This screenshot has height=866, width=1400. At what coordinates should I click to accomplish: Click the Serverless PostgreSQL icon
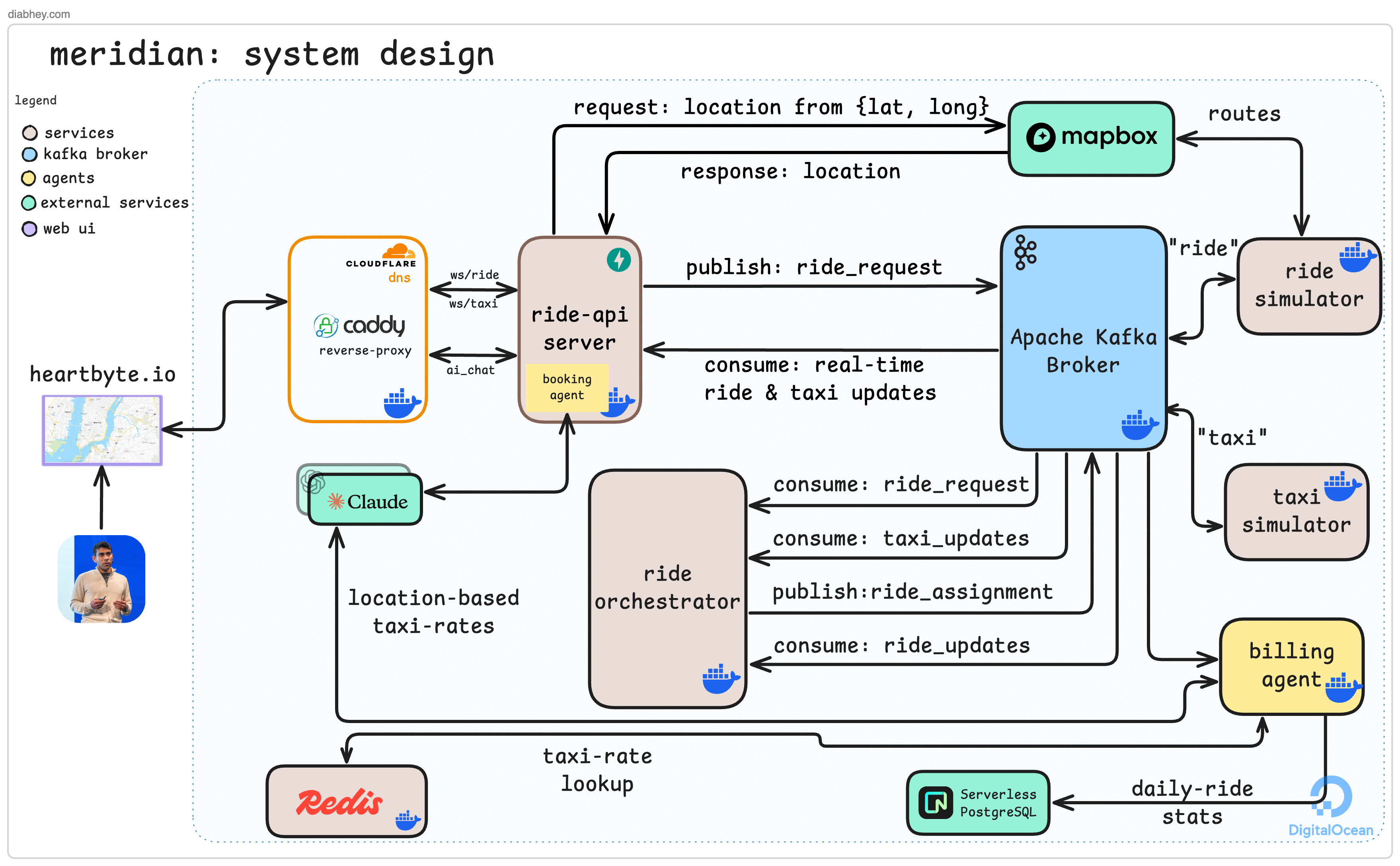[937, 802]
